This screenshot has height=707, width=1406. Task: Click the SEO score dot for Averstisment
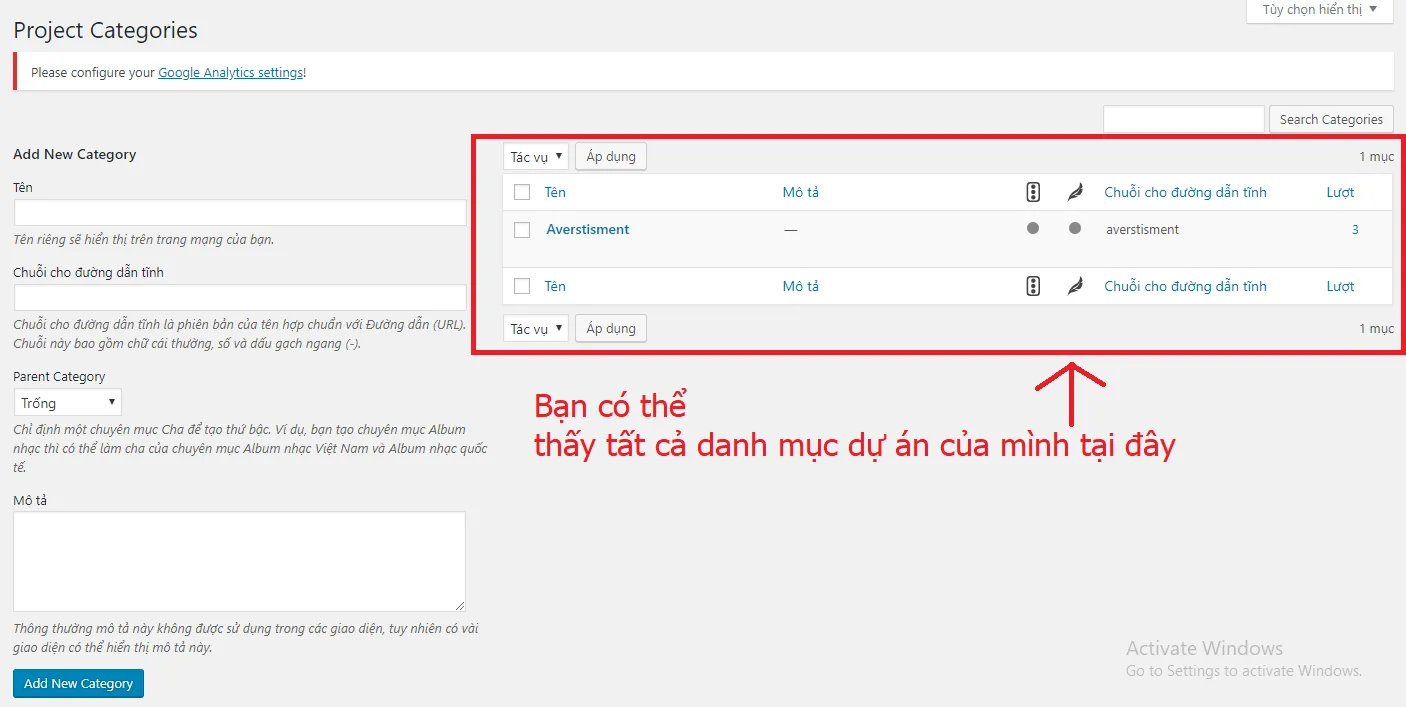coord(1033,228)
